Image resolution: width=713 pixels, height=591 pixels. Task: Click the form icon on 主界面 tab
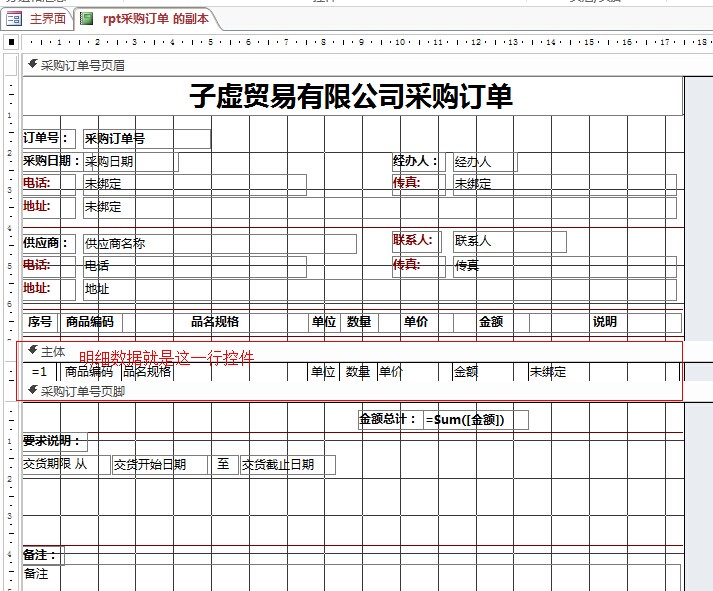click(14, 19)
